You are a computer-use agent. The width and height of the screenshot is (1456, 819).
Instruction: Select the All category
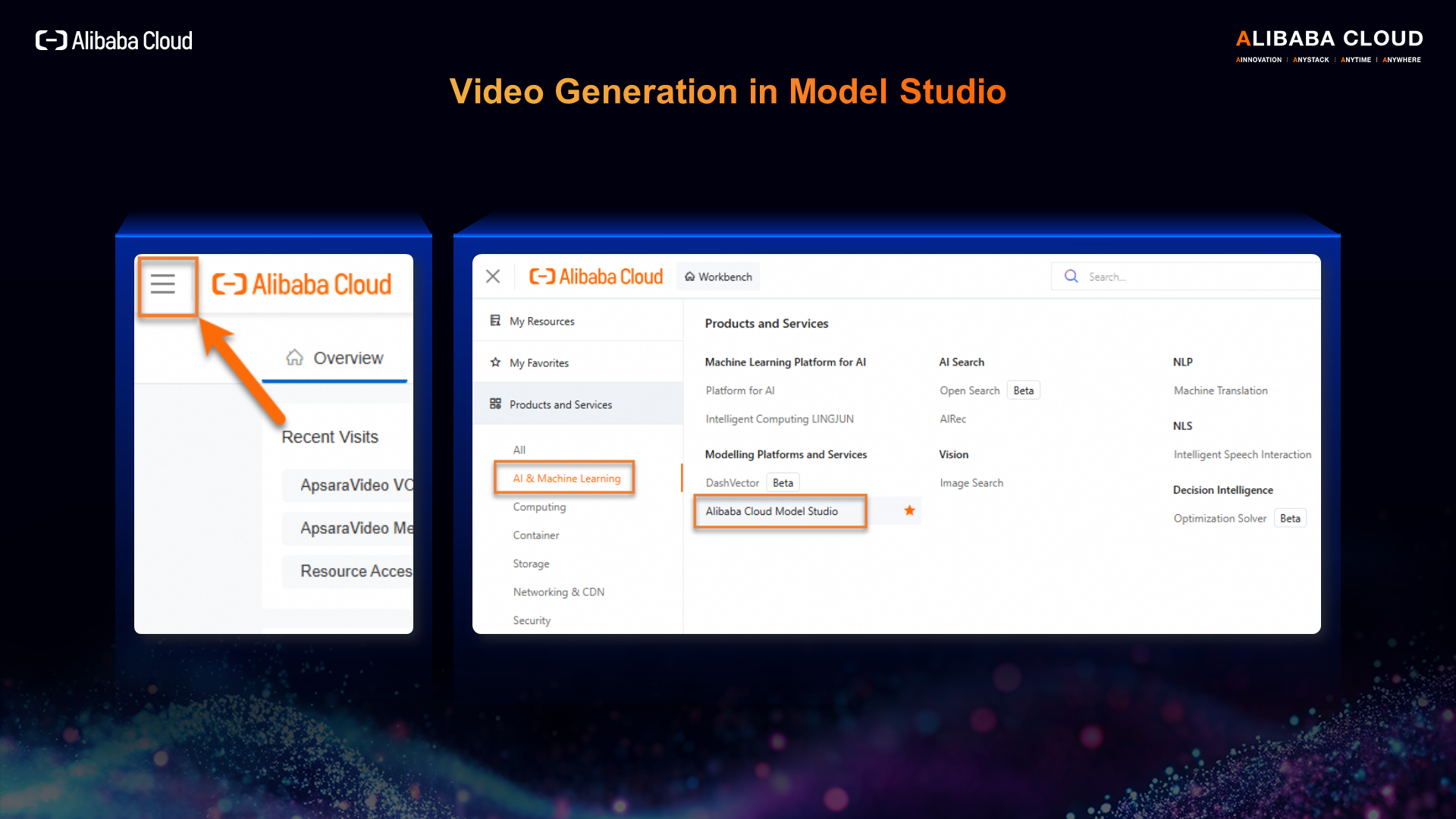(x=519, y=450)
